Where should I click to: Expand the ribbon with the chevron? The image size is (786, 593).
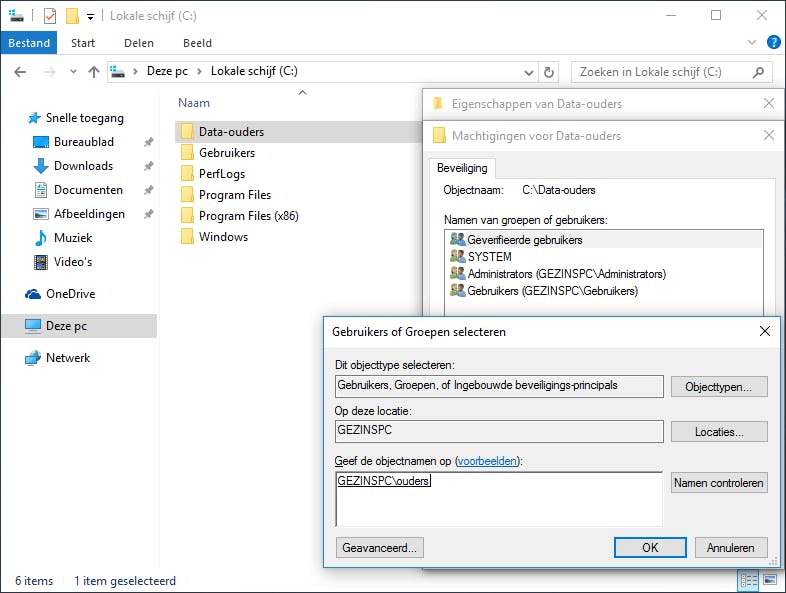point(753,43)
